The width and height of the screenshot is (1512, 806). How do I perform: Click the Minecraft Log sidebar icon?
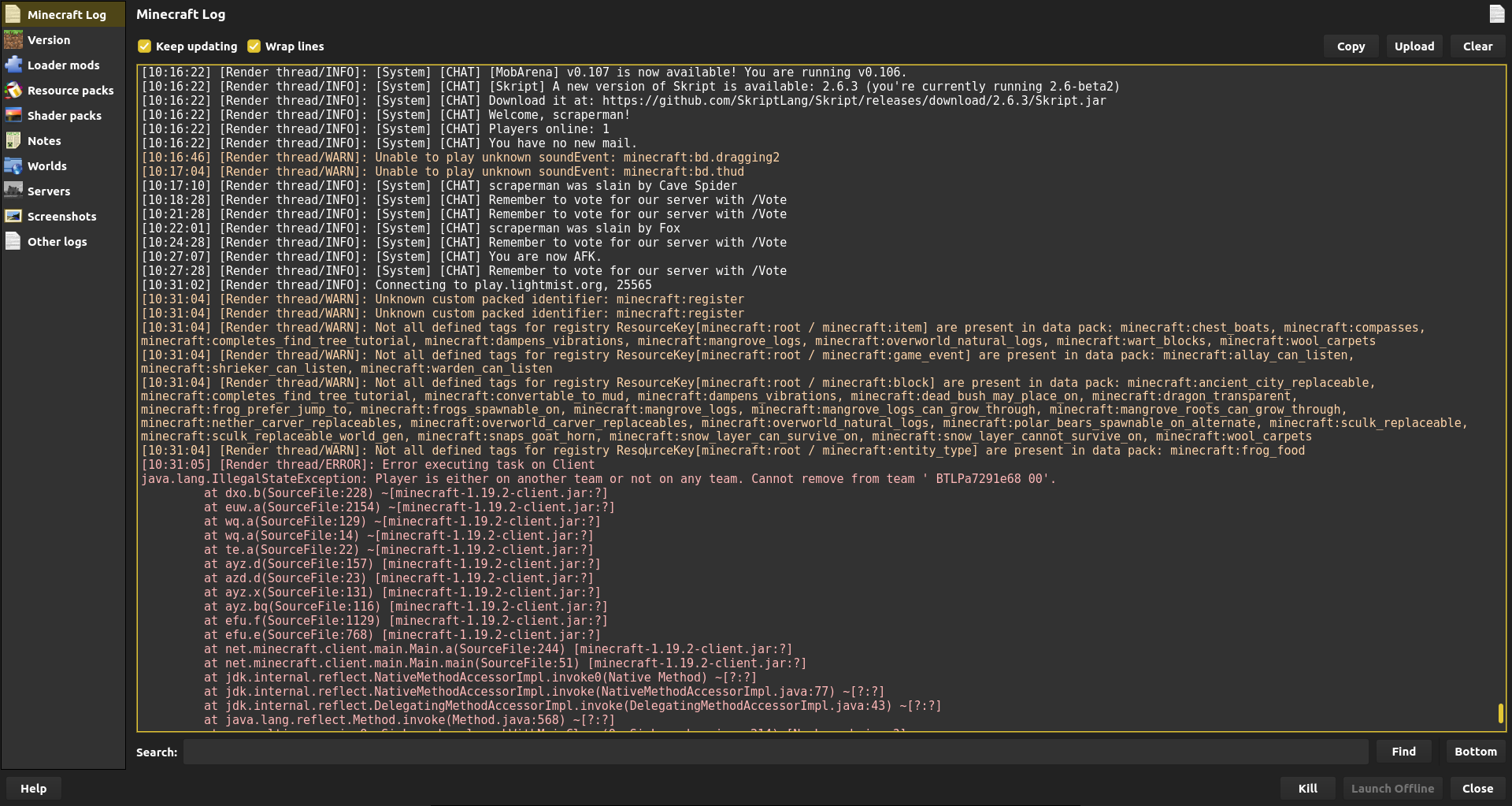[x=13, y=15]
